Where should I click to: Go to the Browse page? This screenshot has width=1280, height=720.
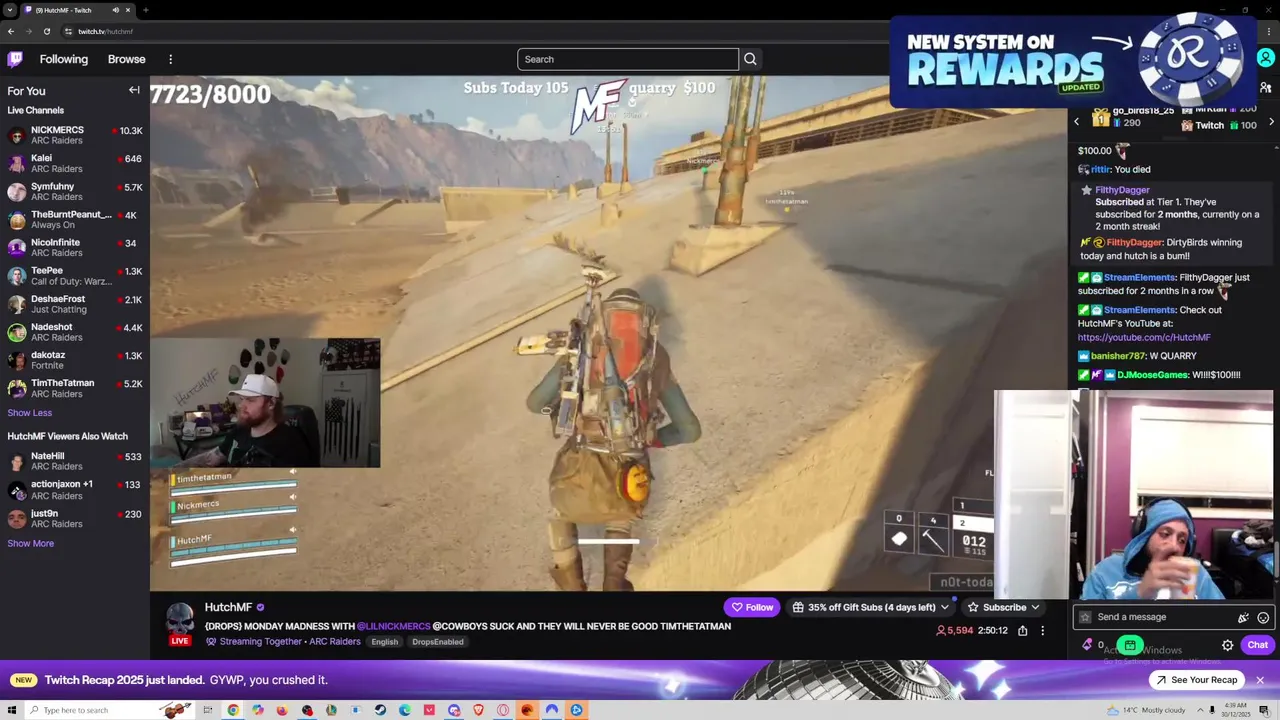click(127, 59)
